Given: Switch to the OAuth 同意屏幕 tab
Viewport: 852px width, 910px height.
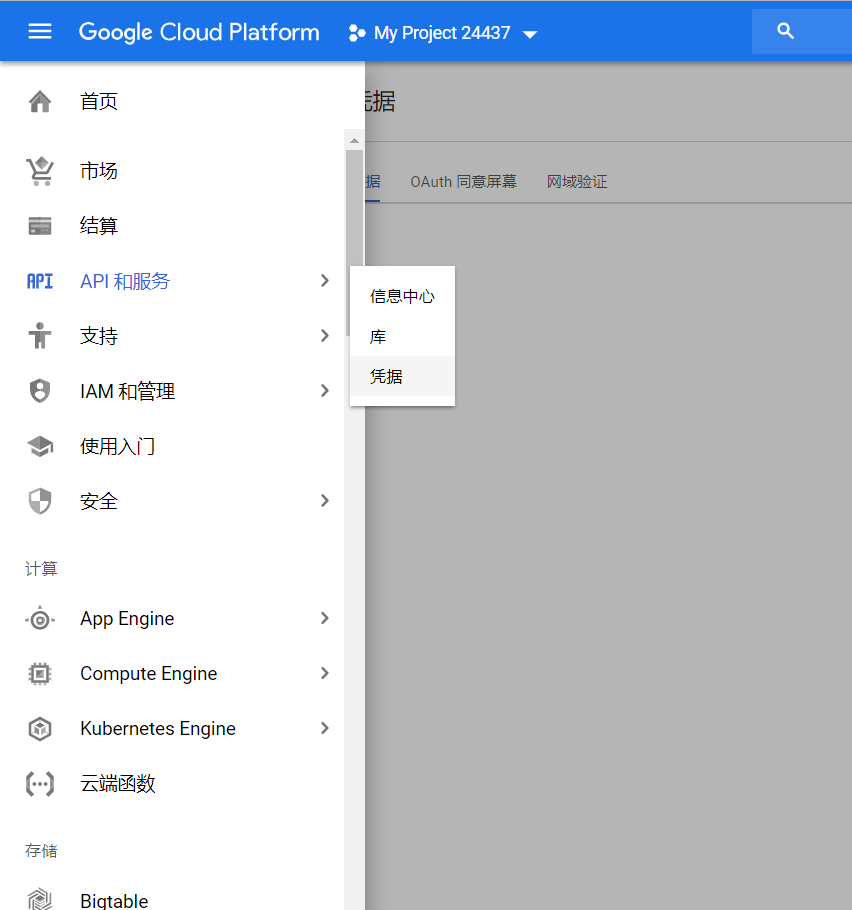Looking at the screenshot, I should coord(463,182).
